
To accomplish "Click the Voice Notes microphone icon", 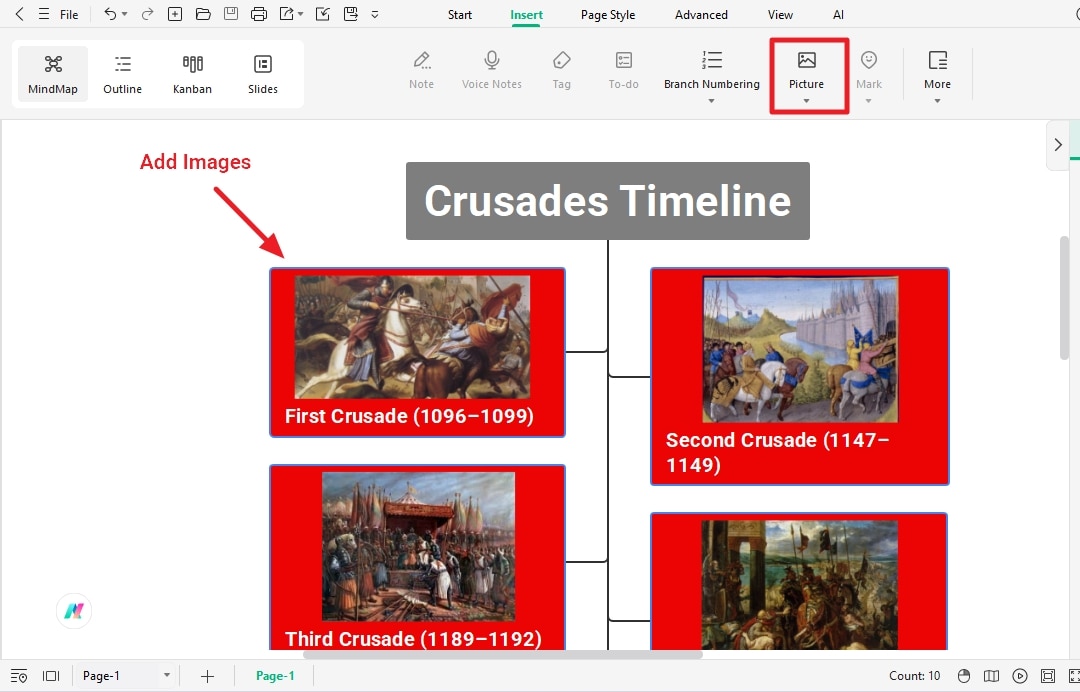I will [x=492, y=61].
